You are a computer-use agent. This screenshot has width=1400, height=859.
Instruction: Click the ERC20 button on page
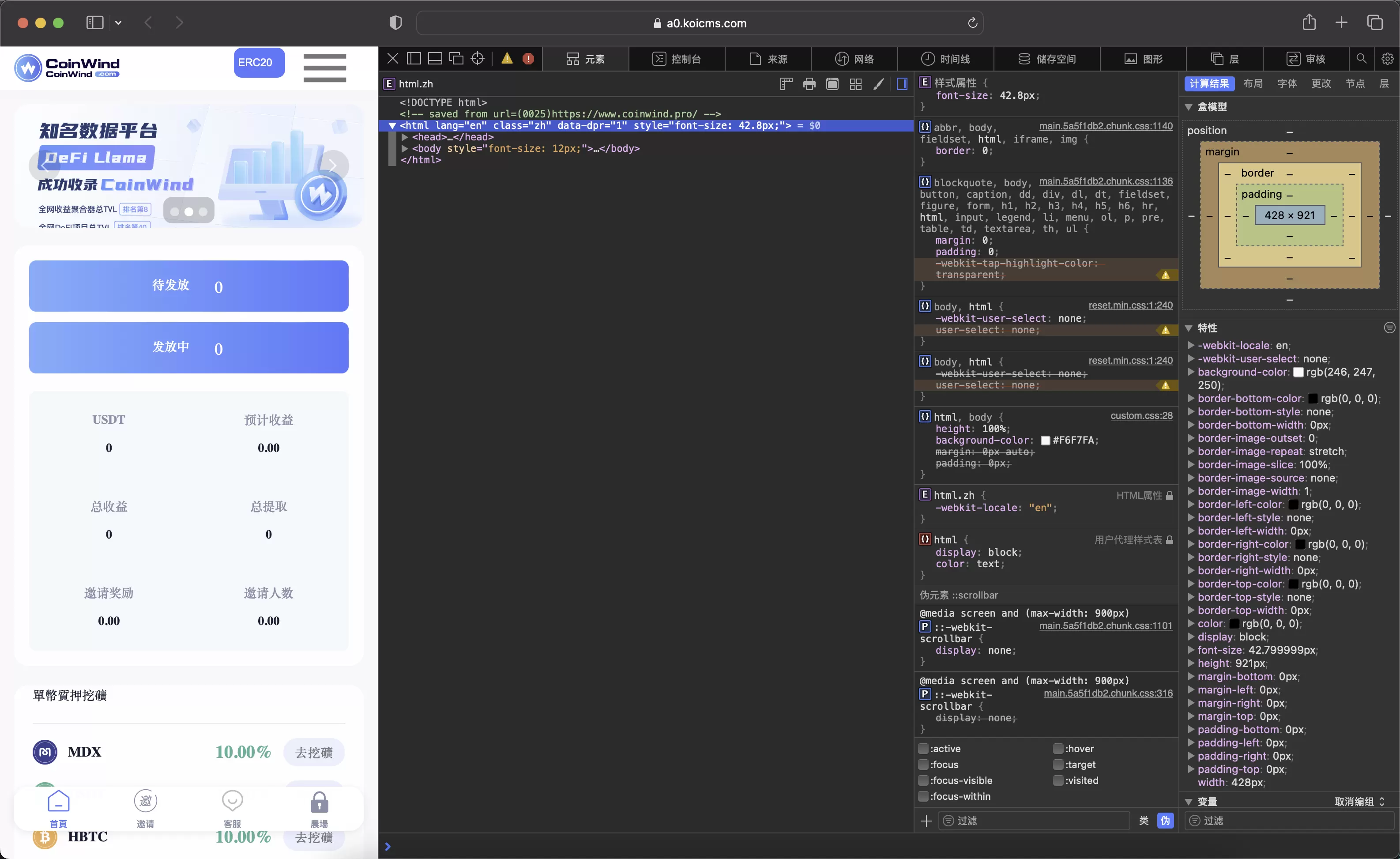point(259,63)
